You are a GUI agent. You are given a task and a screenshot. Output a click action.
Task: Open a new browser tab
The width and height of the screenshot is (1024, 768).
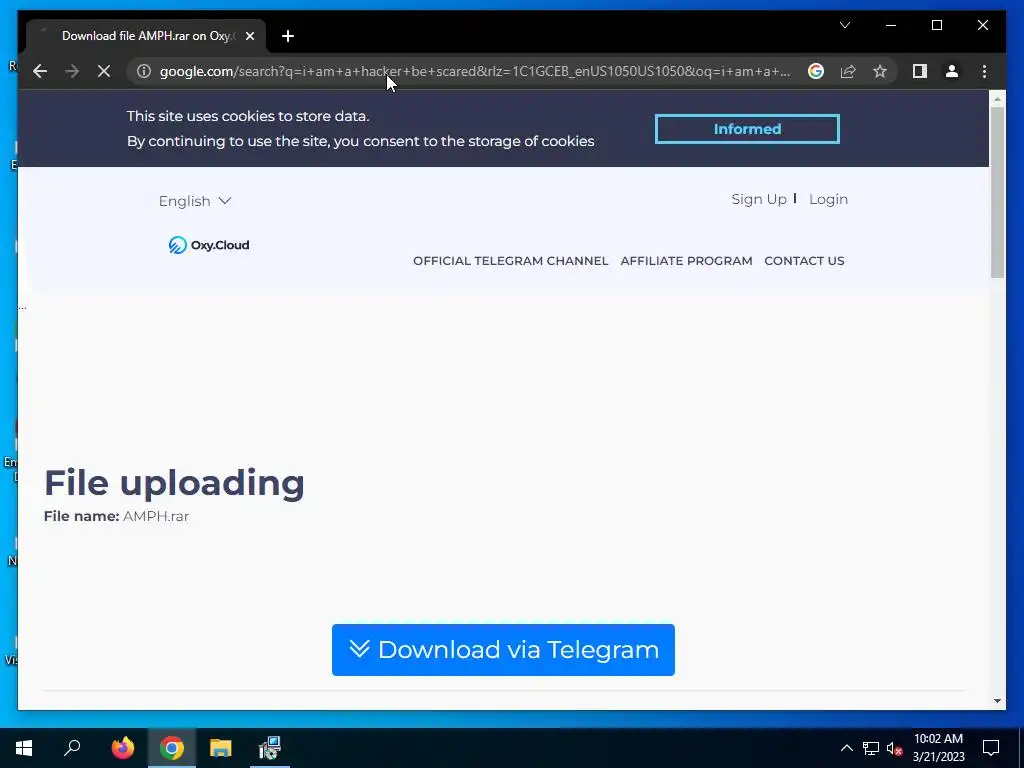pos(288,36)
